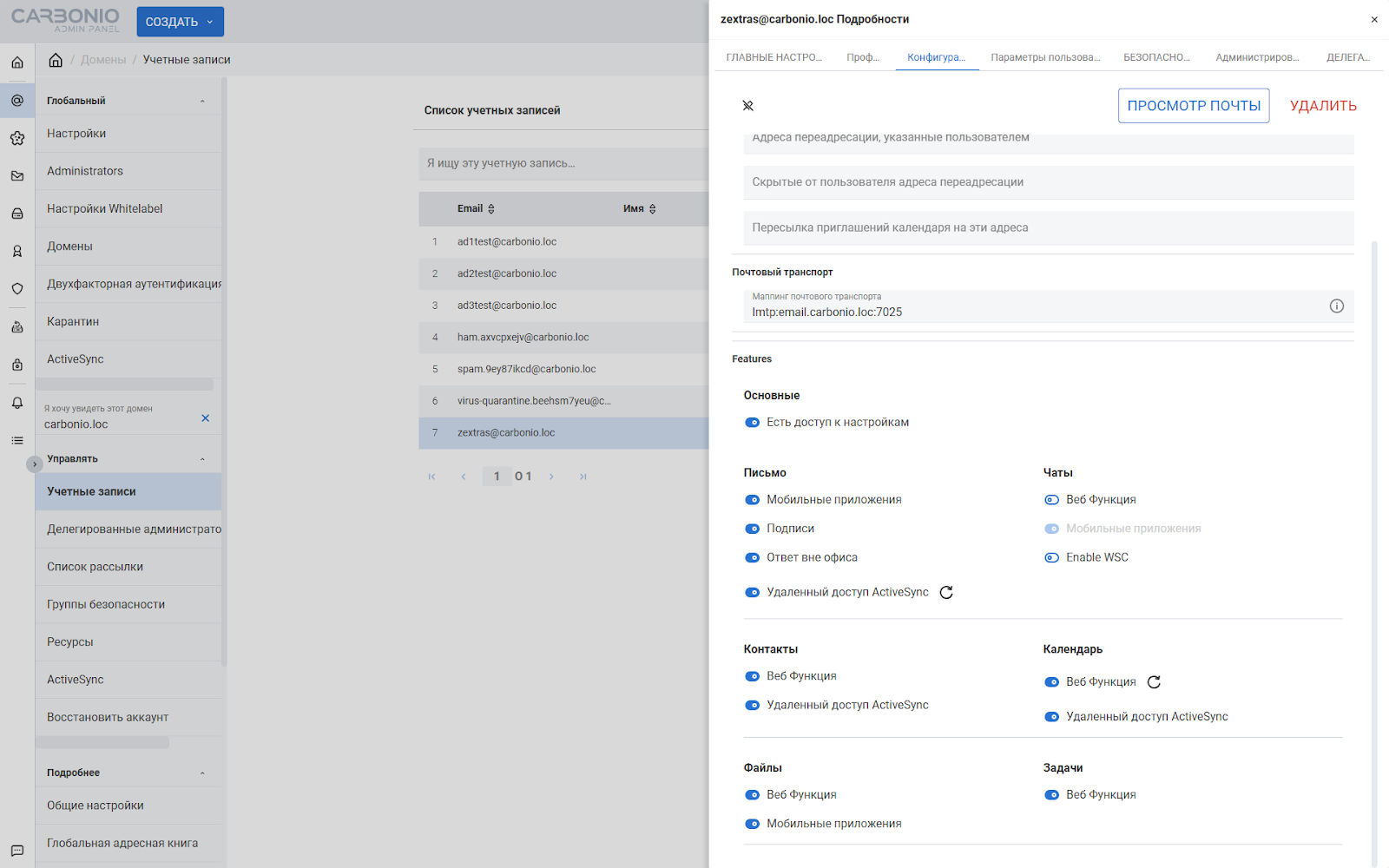
Task: Click the refresh icon beside Календарь Веб Функция
Action: 1154,682
